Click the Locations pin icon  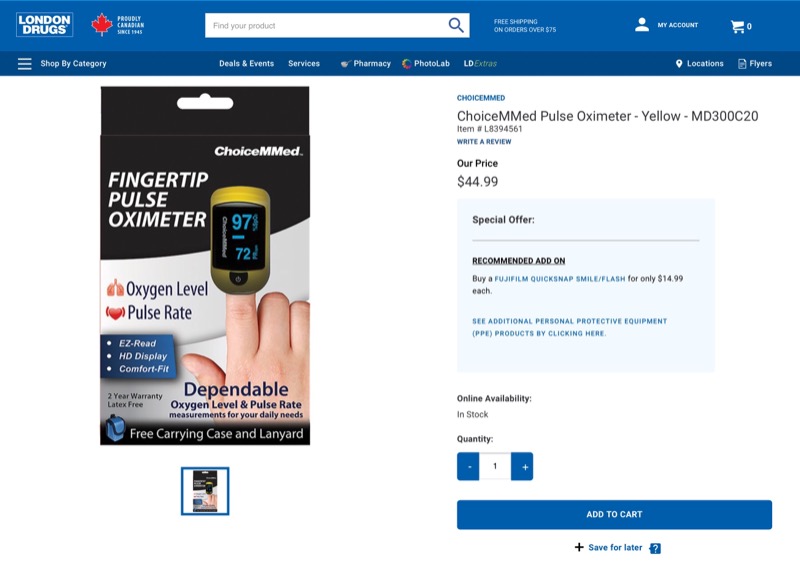pyautogui.click(x=679, y=64)
